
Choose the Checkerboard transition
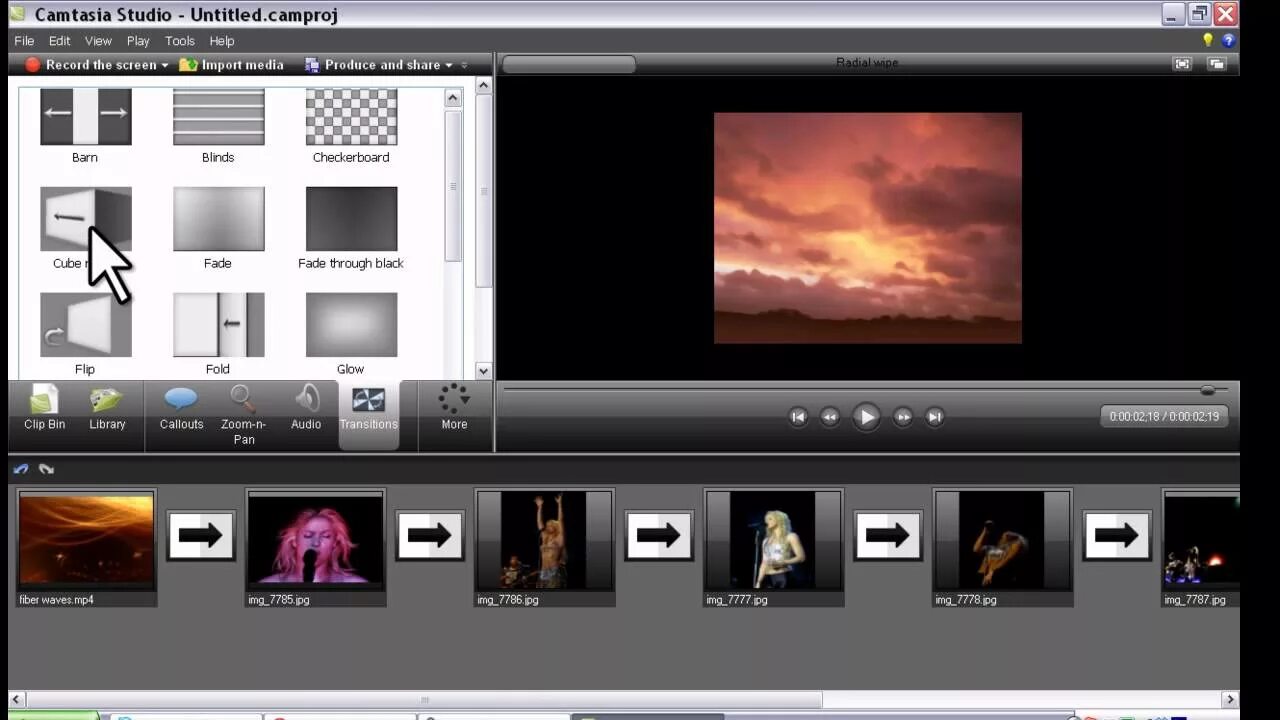tap(351, 117)
